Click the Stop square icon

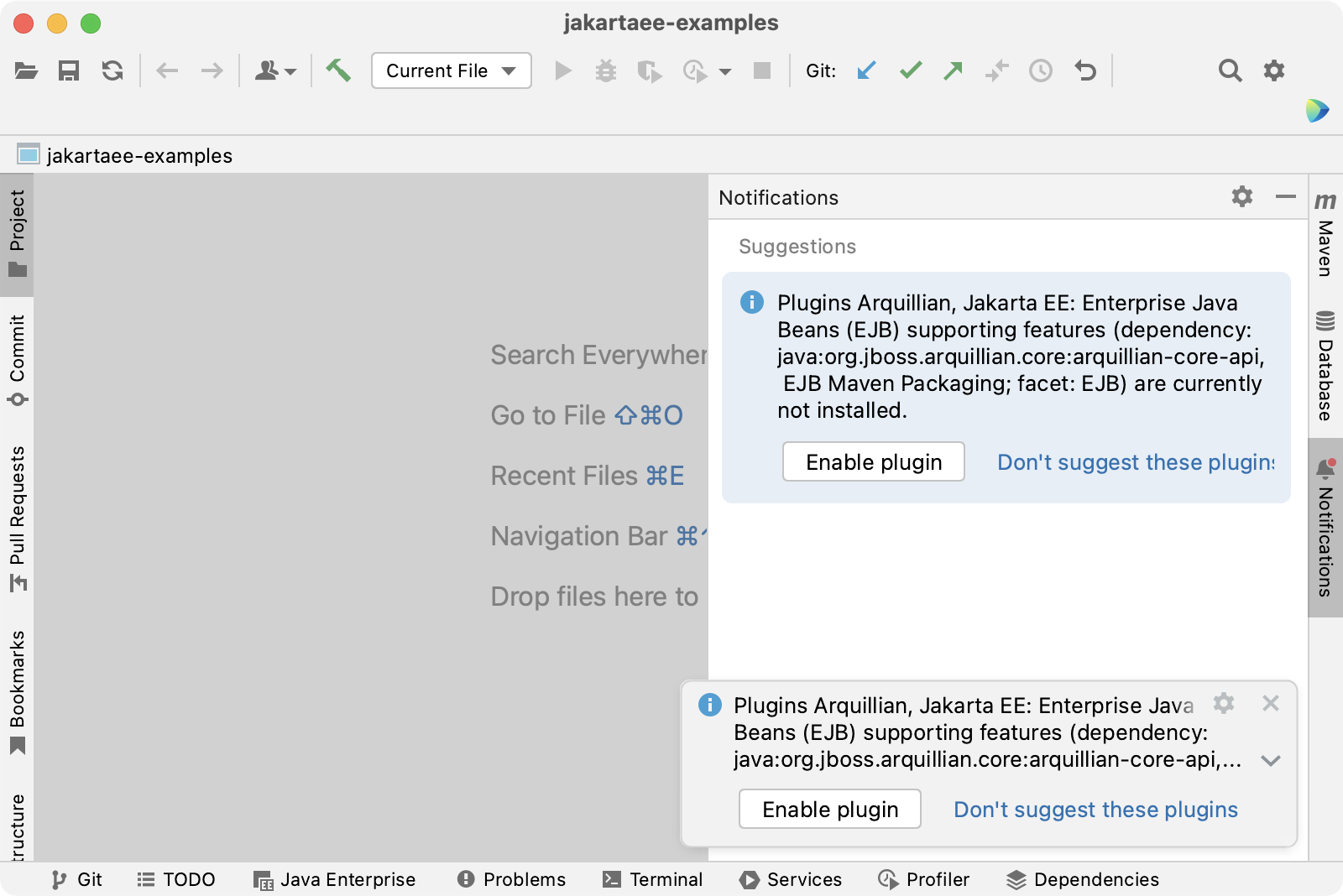tap(762, 70)
